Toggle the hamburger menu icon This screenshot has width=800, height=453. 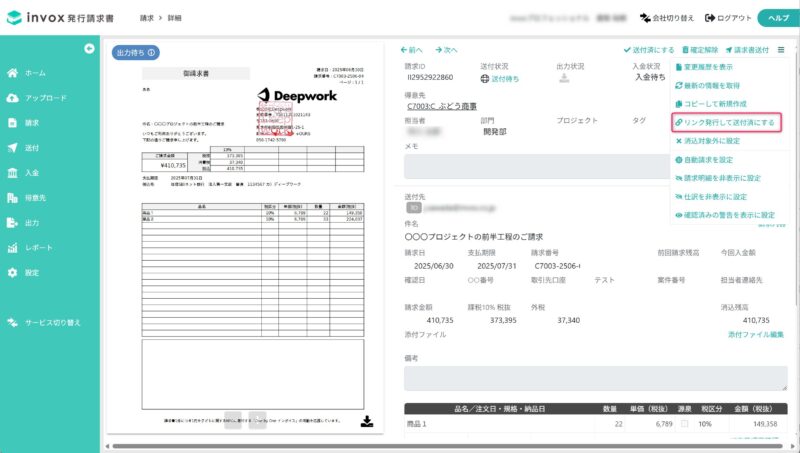pyautogui.click(x=781, y=50)
